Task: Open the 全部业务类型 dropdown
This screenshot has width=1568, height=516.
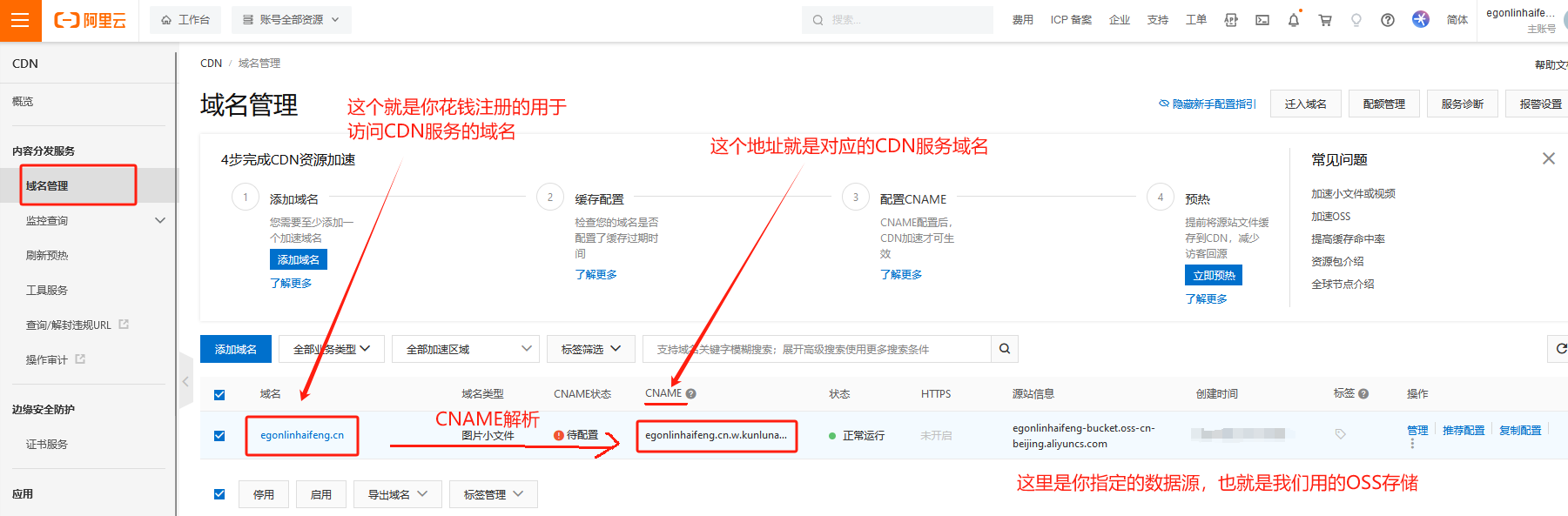Action: [x=332, y=349]
